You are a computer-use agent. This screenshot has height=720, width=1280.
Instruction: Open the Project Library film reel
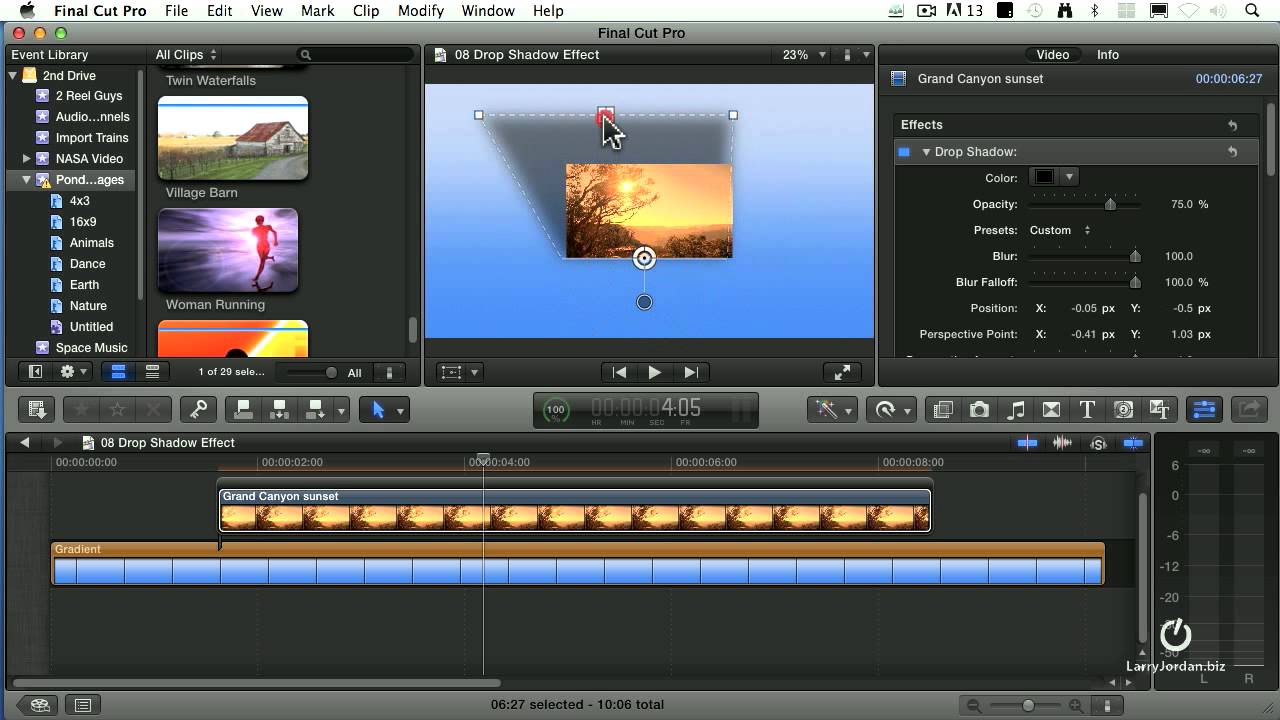pos(39,705)
